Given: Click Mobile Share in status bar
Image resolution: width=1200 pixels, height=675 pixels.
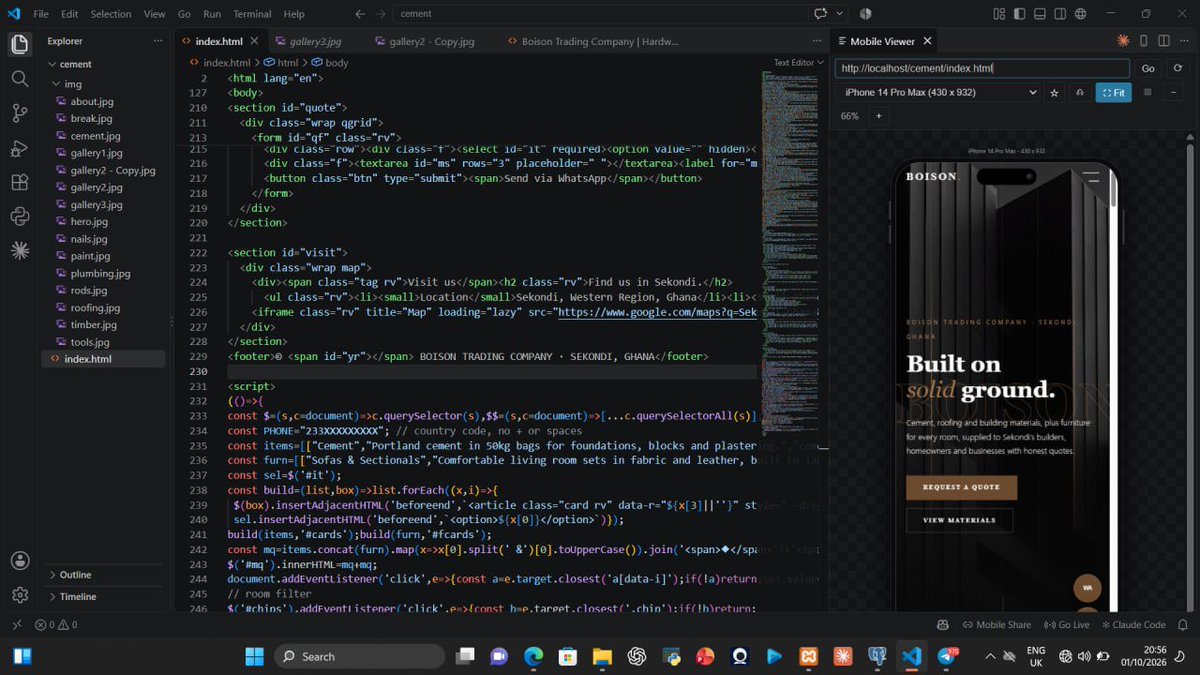Looking at the screenshot, I should coord(995,625).
